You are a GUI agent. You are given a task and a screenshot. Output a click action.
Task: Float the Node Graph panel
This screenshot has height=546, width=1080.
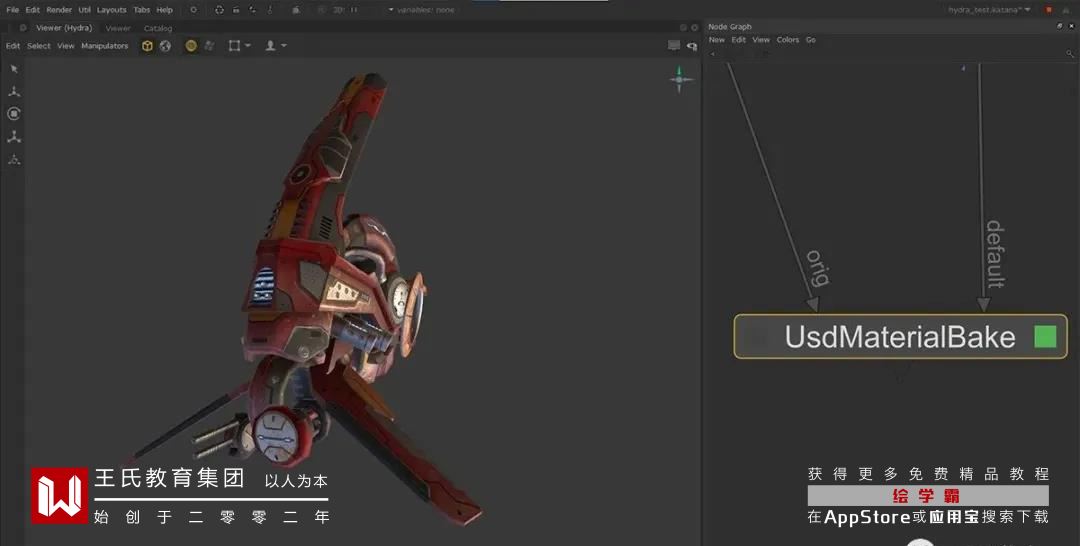point(1059,26)
